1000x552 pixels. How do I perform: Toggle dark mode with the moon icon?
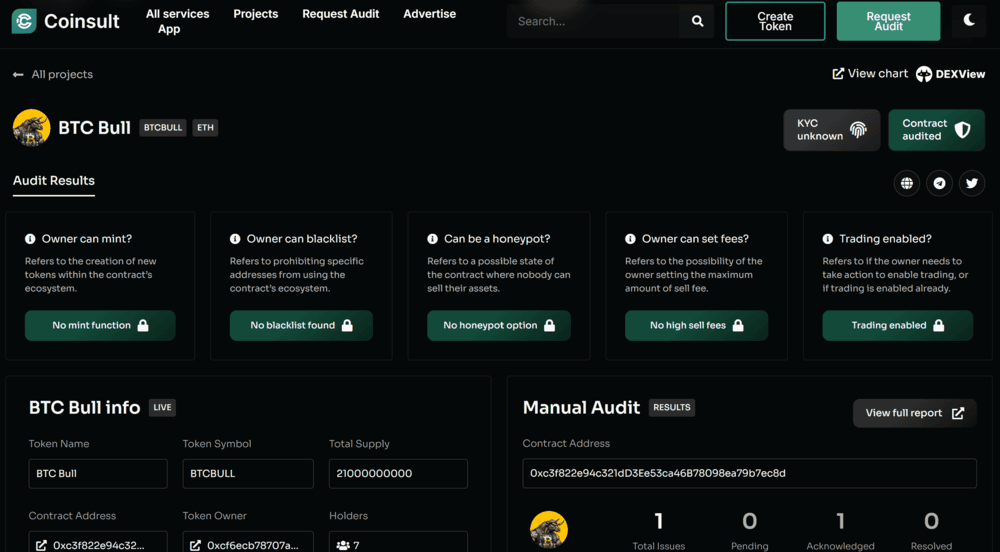coord(968,20)
